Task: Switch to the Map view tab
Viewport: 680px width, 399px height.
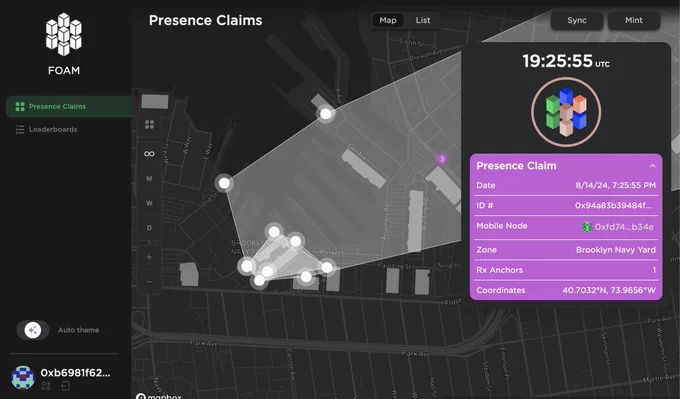Action: coord(388,20)
